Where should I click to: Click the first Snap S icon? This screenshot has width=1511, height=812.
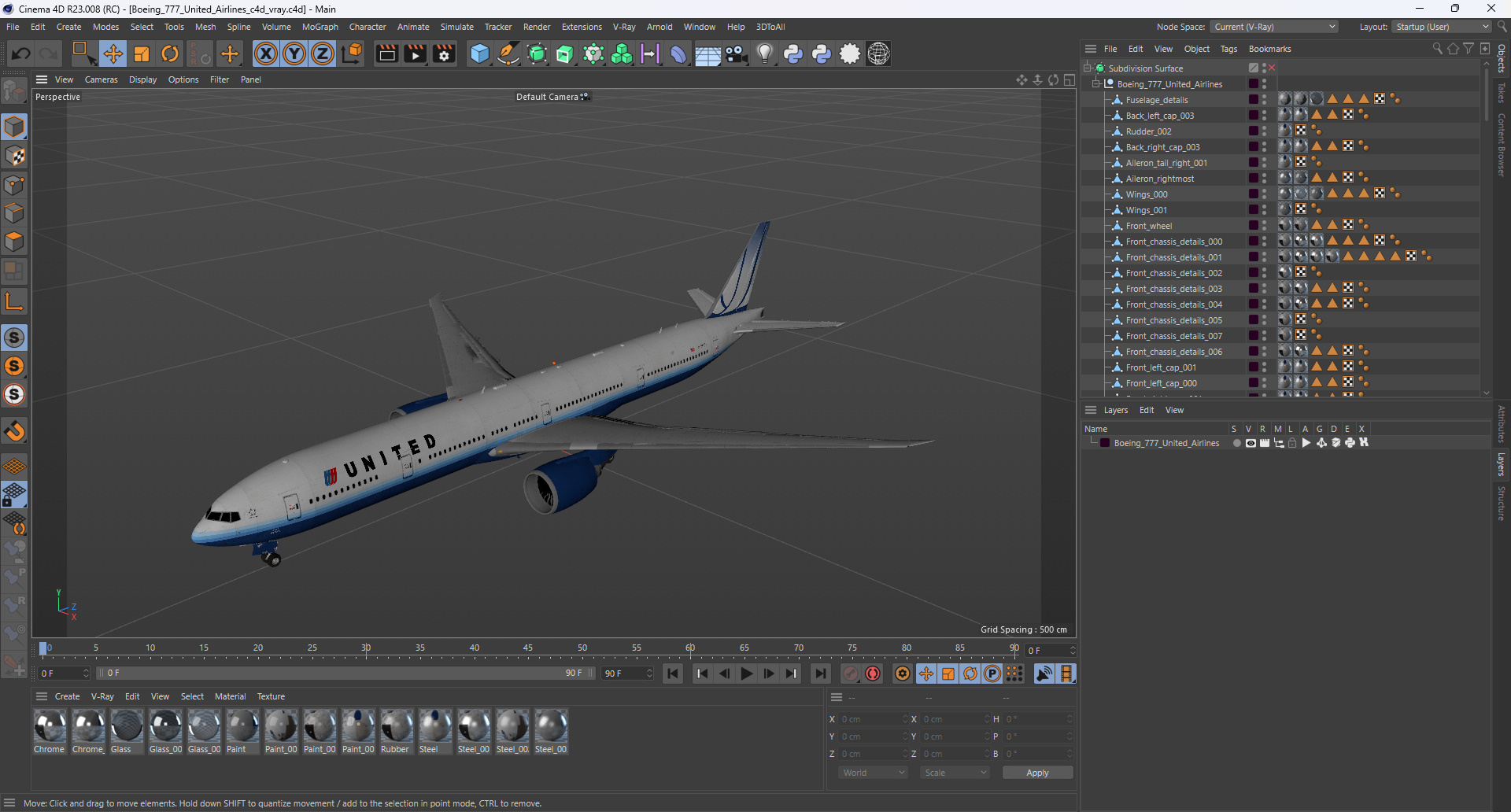(x=14, y=338)
